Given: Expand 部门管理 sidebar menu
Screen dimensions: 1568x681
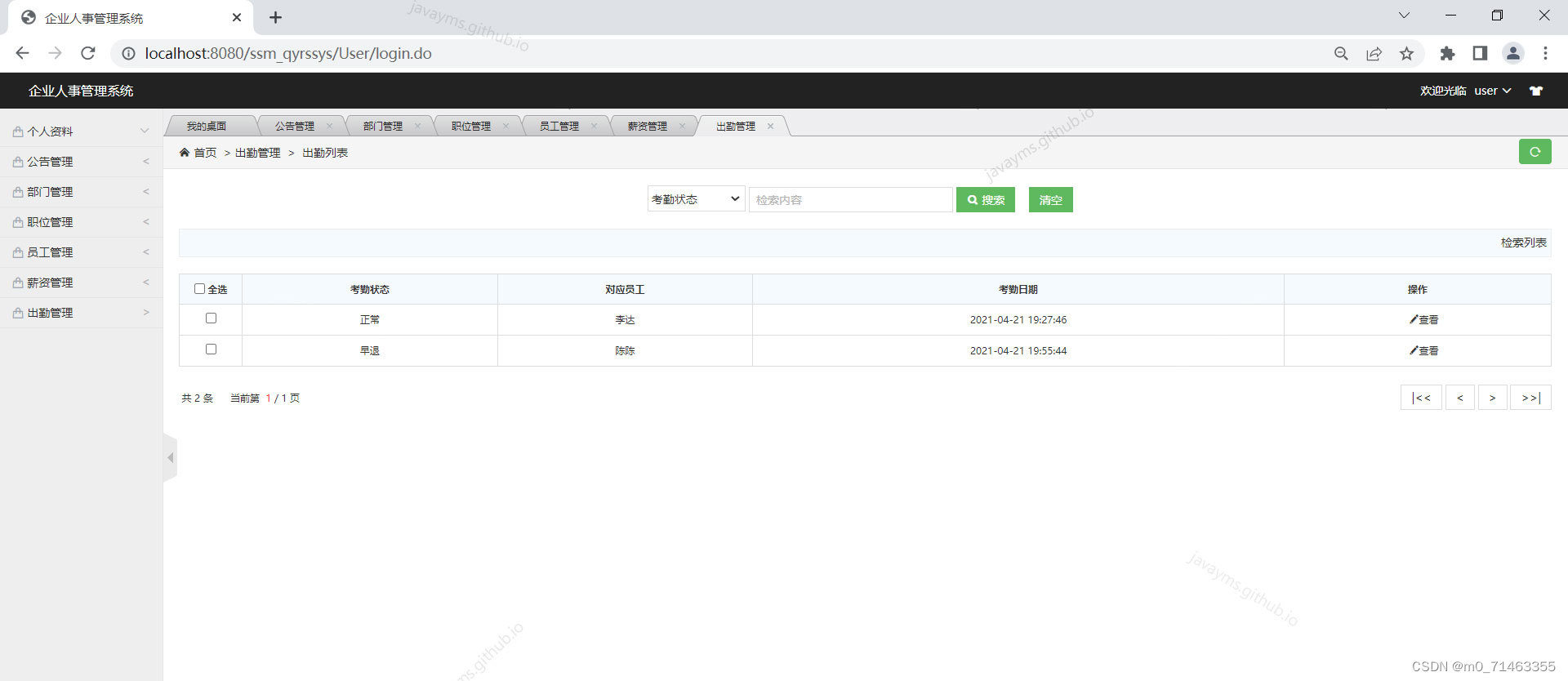Looking at the screenshot, I should (x=82, y=192).
